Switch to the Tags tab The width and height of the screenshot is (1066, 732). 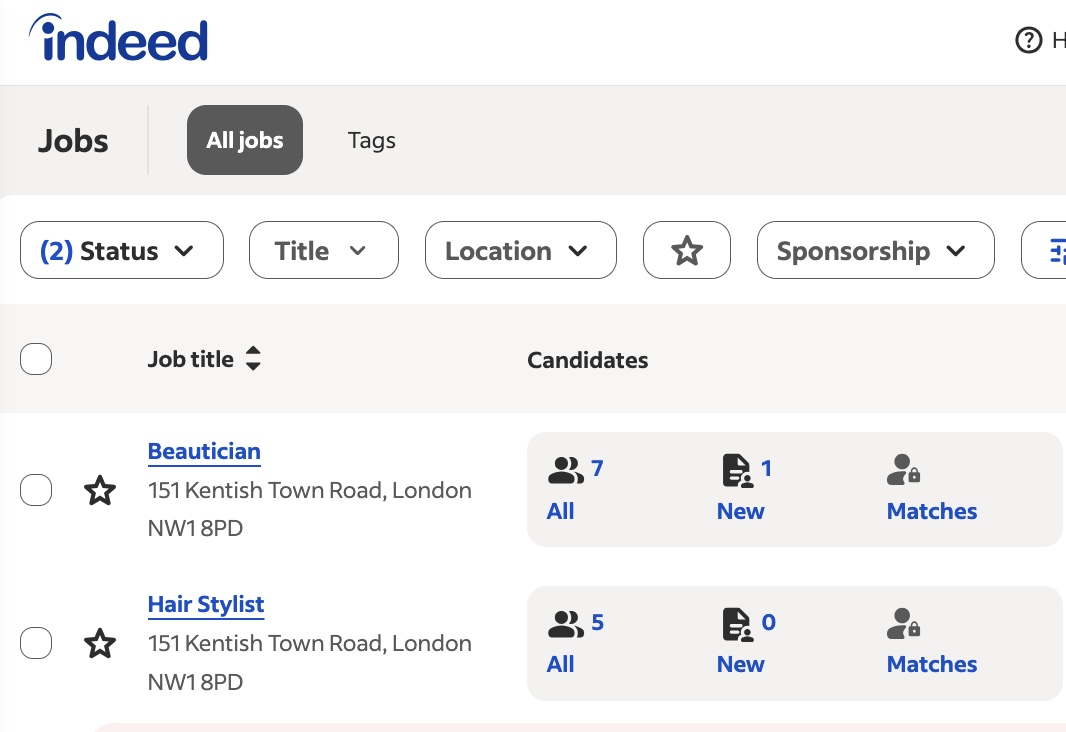[371, 140]
